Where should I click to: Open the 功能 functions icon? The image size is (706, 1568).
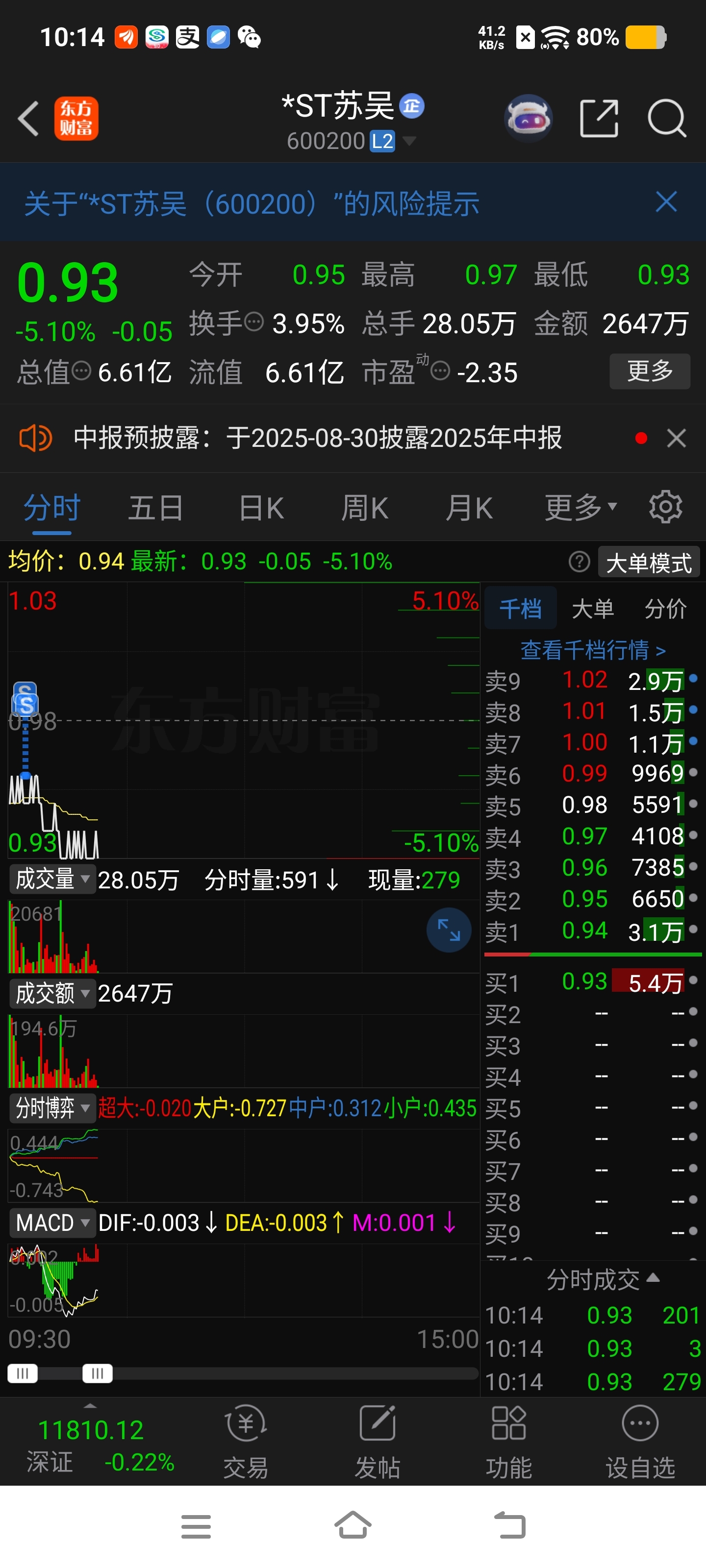tap(508, 1442)
